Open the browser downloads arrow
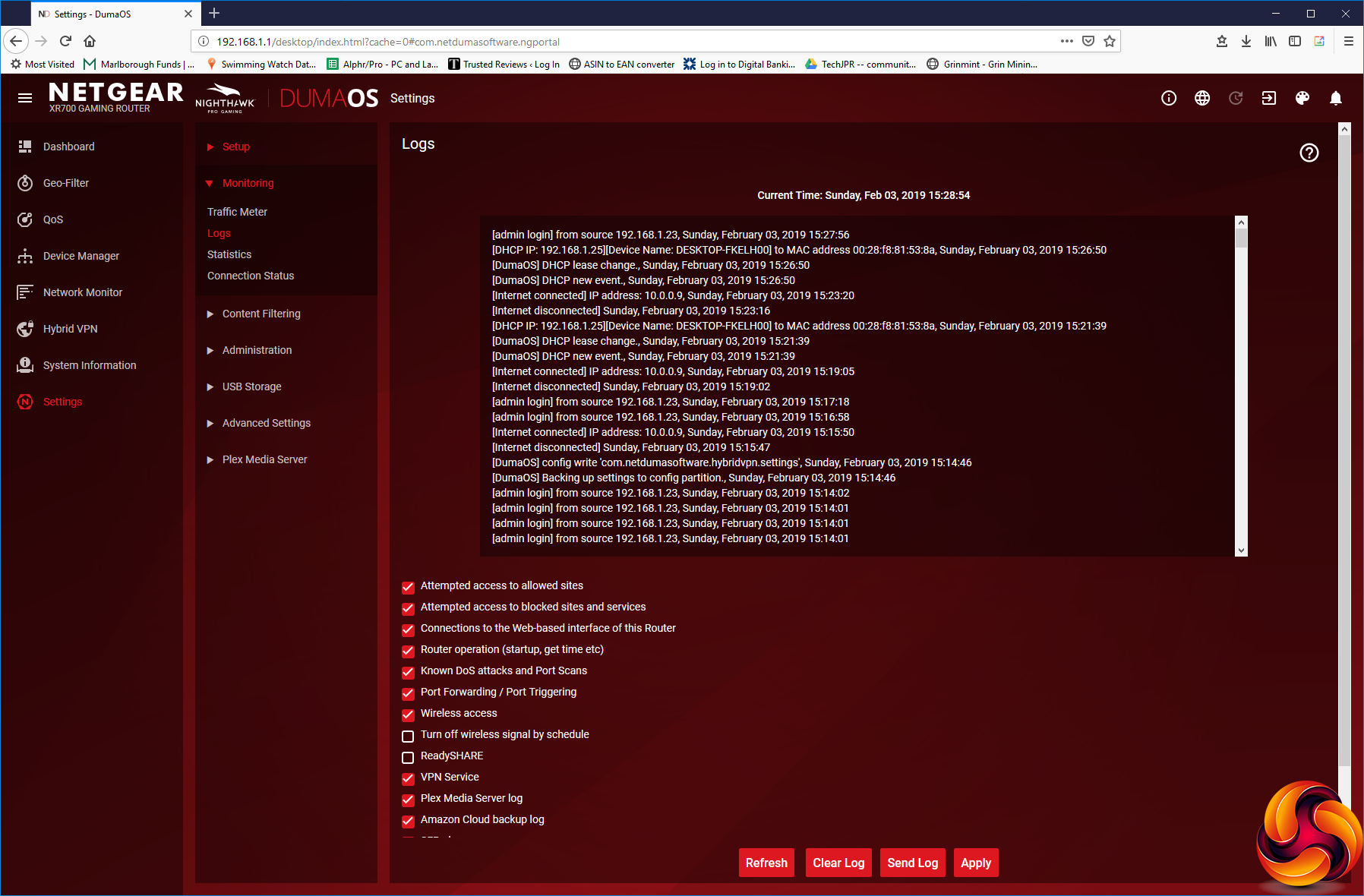 tap(1246, 41)
